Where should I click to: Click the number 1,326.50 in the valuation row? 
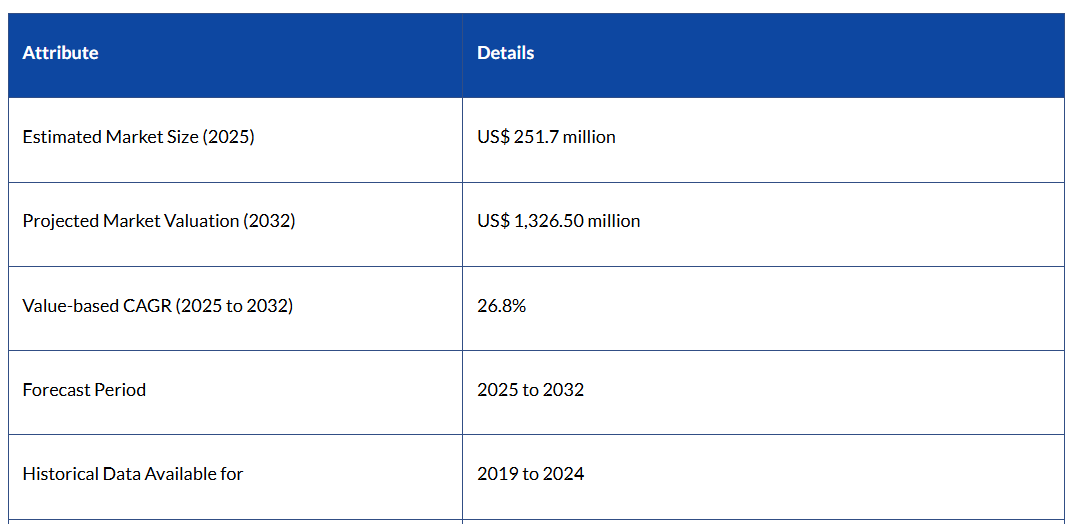(551, 221)
